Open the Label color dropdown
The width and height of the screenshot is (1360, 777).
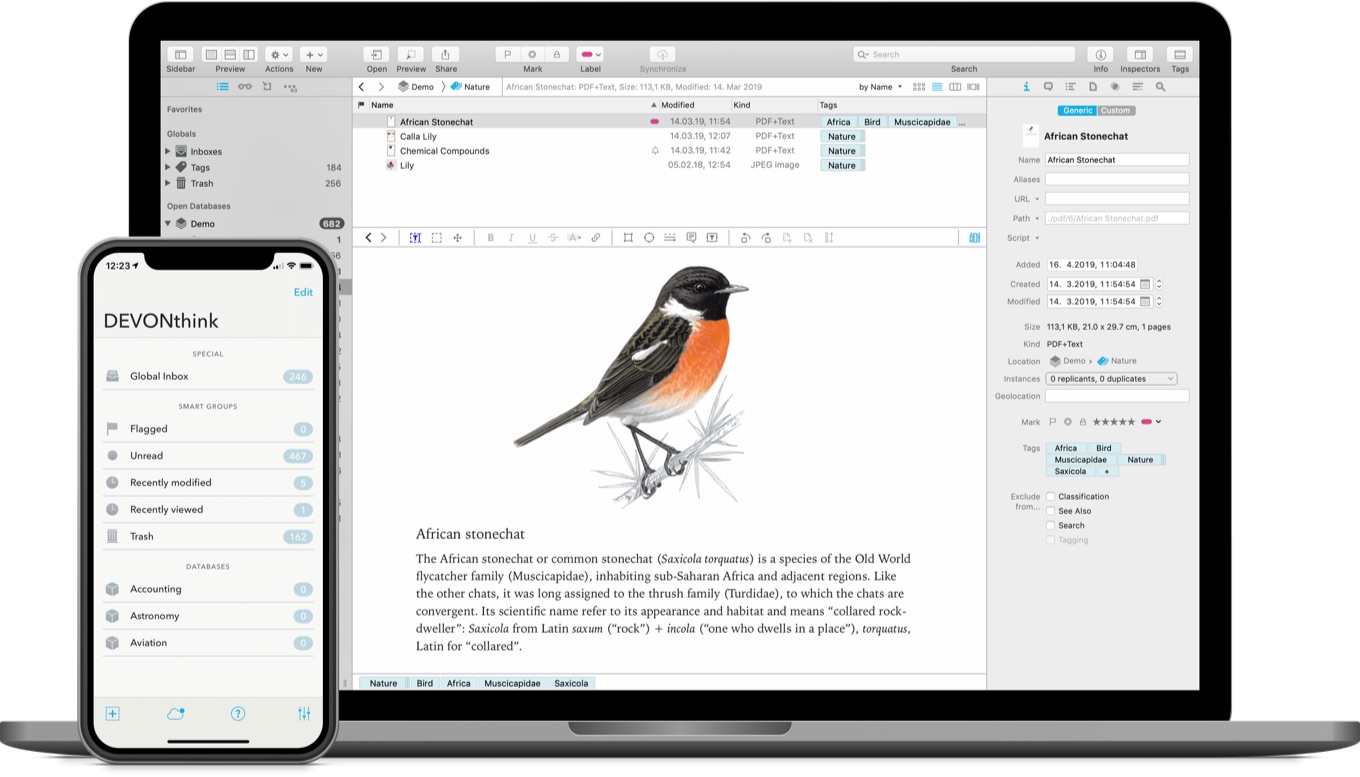tap(590, 55)
